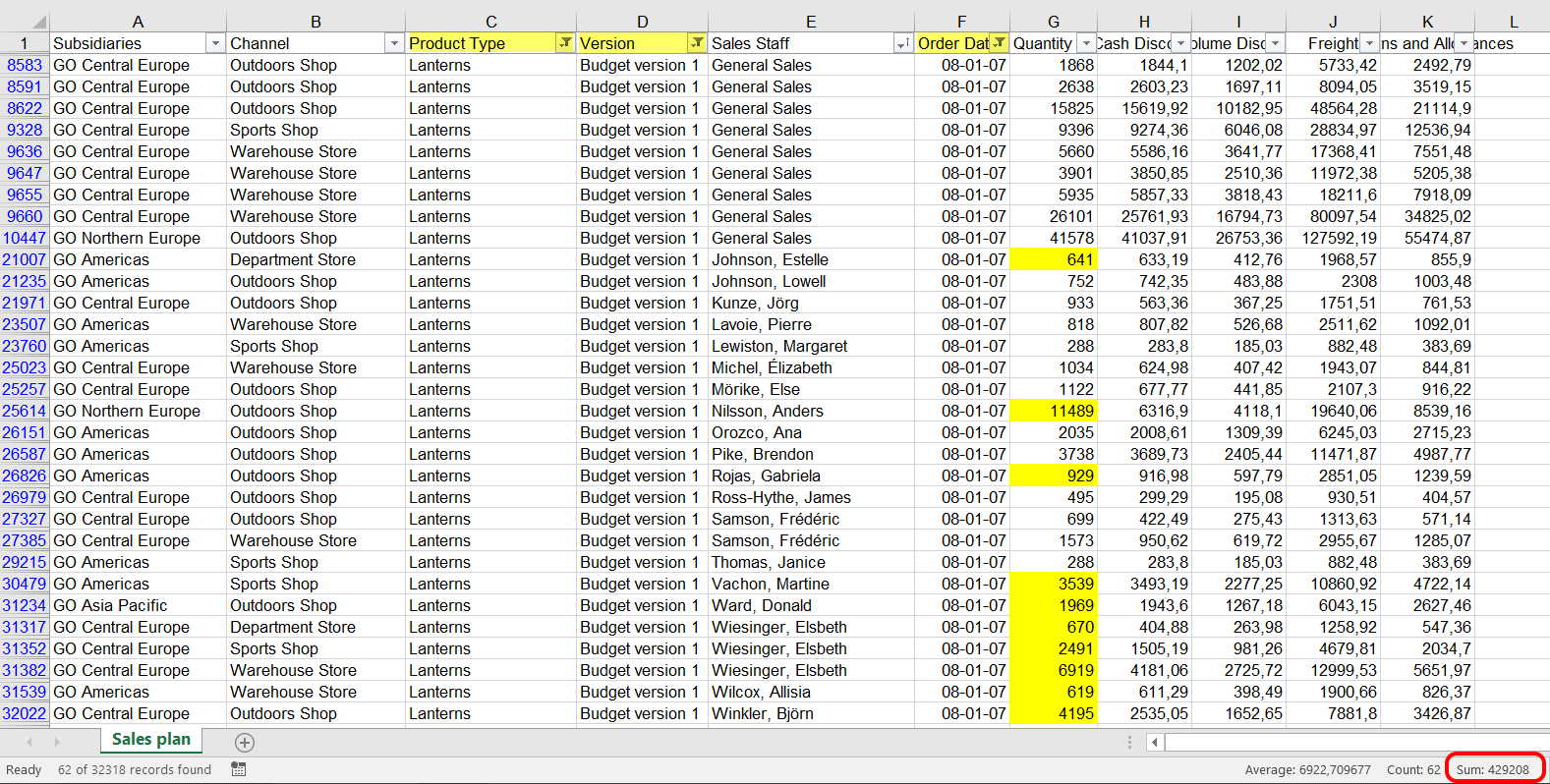Expand the Quantity filter dropdown
The height and width of the screenshot is (784, 1550).
[1086, 43]
